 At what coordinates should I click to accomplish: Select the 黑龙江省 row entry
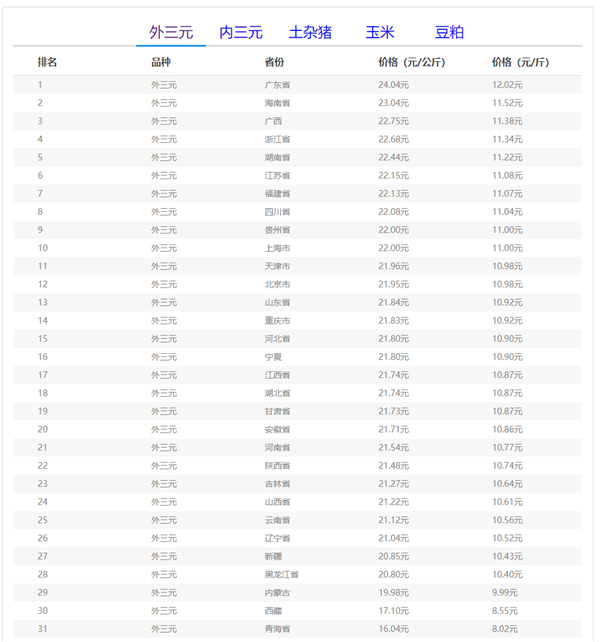pyautogui.click(x=281, y=574)
